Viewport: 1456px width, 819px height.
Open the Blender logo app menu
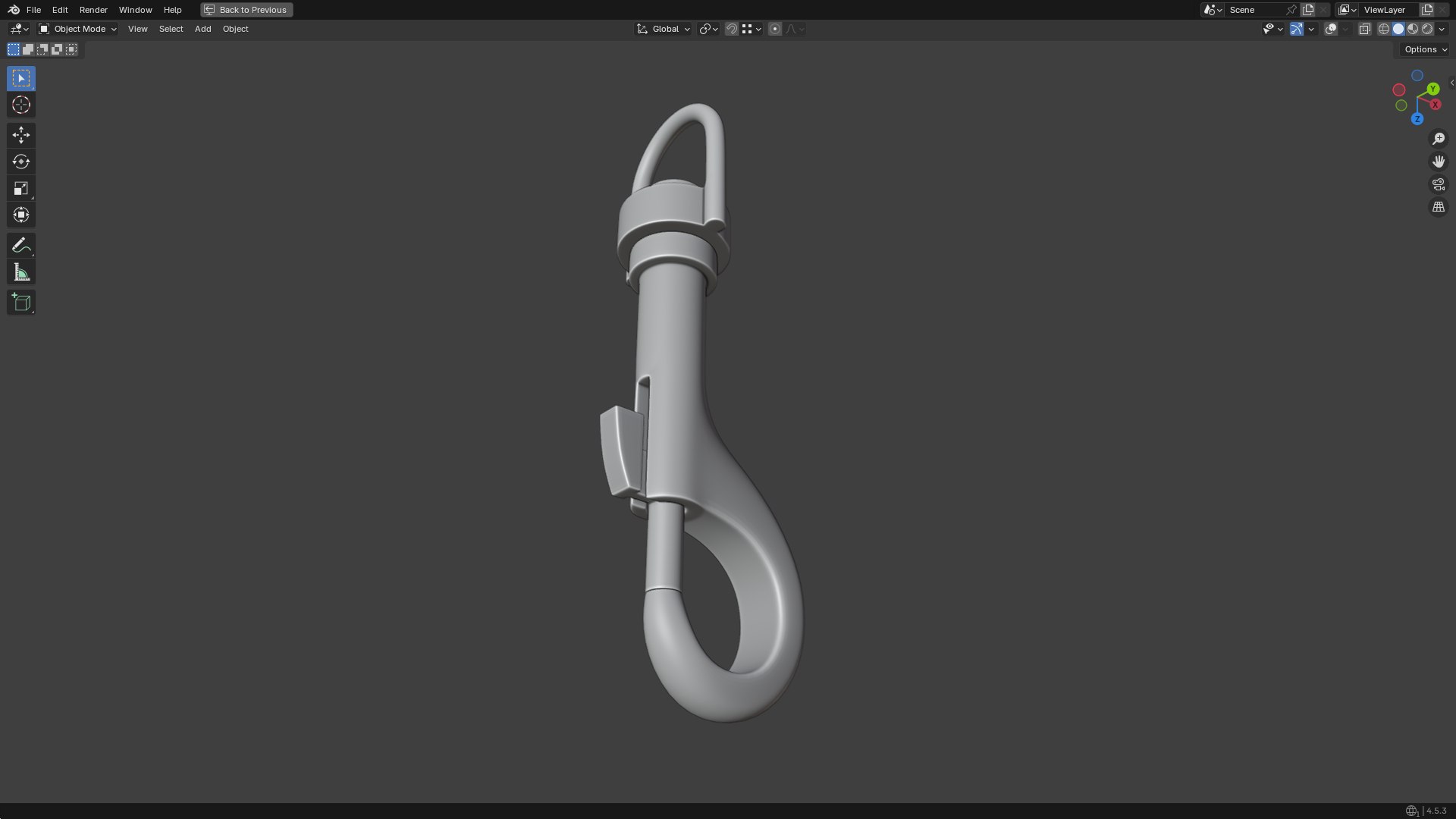click(x=14, y=10)
